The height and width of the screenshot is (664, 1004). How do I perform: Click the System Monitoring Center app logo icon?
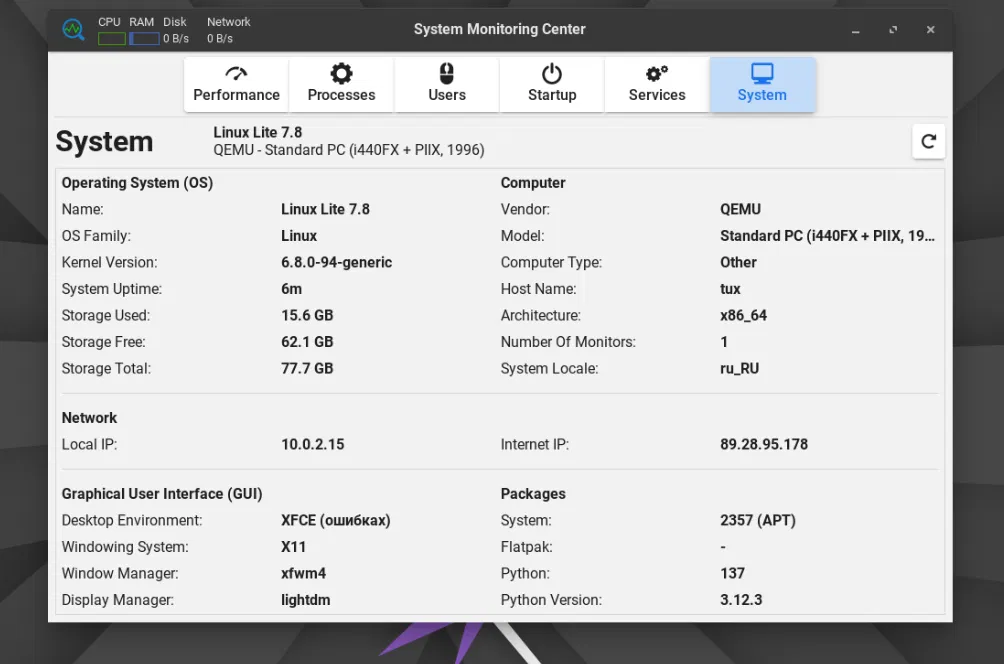point(73,29)
